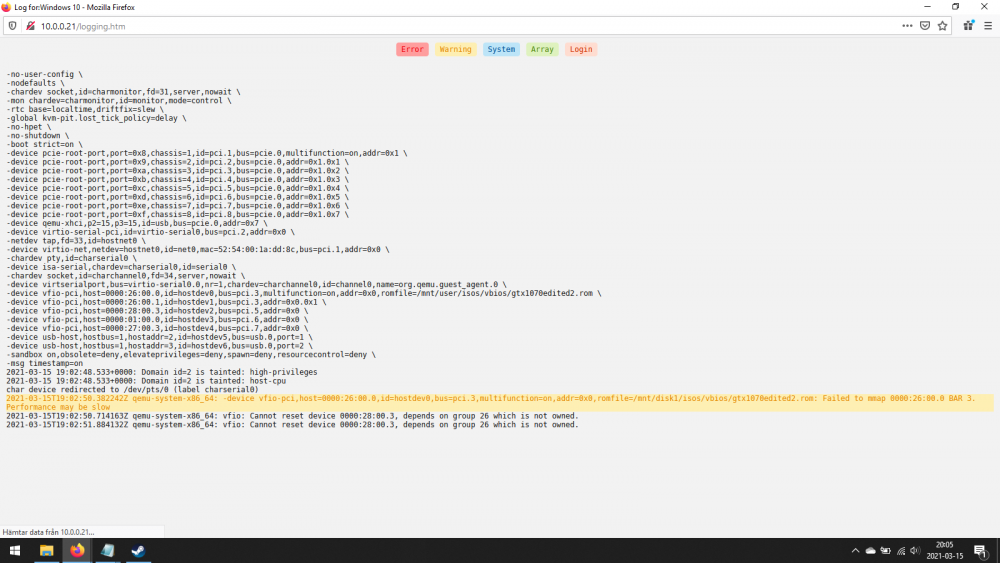Click the '-global kvm-pit.lost_tick_policy=delay' line

[x=96, y=118]
